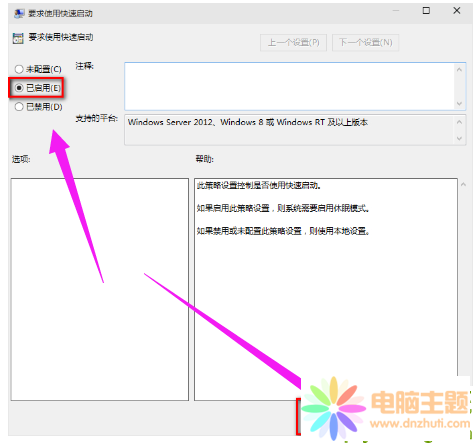Click supported platforms scroll up arrow

459,122
